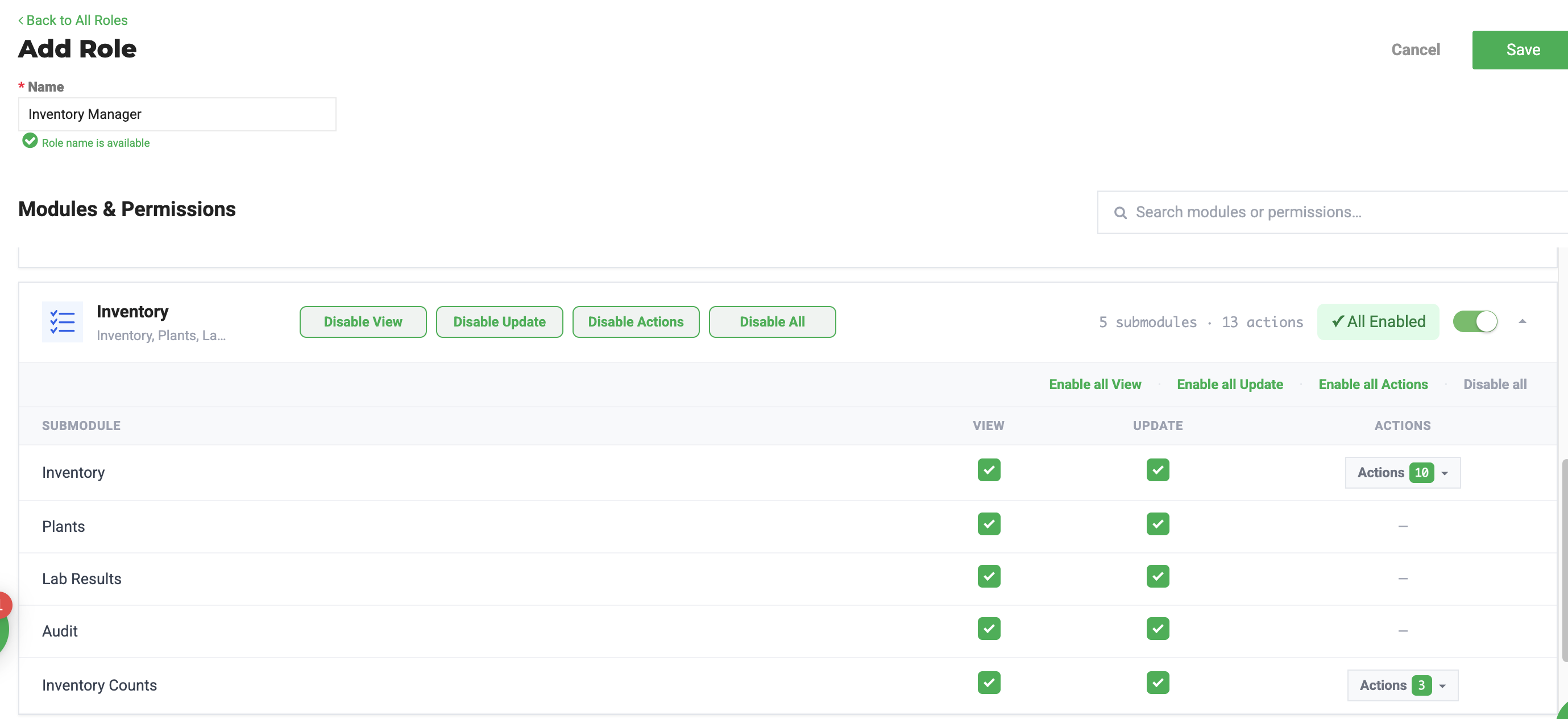1568x719 pixels.
Task: Click the All Enabled status badge
Action: click(1378, 321)
